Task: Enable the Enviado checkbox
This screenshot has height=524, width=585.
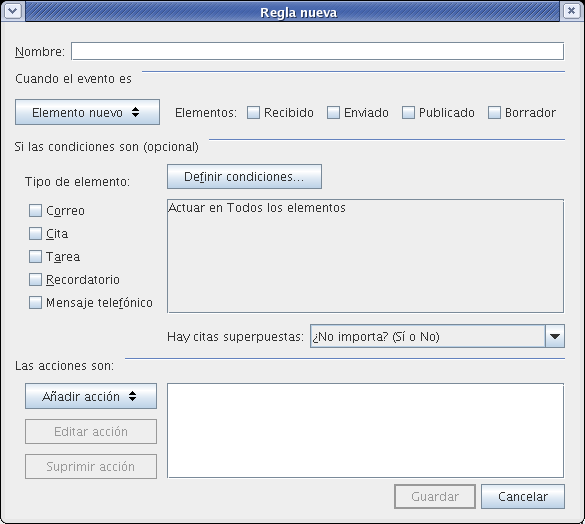Action: [x=333, y=112]
